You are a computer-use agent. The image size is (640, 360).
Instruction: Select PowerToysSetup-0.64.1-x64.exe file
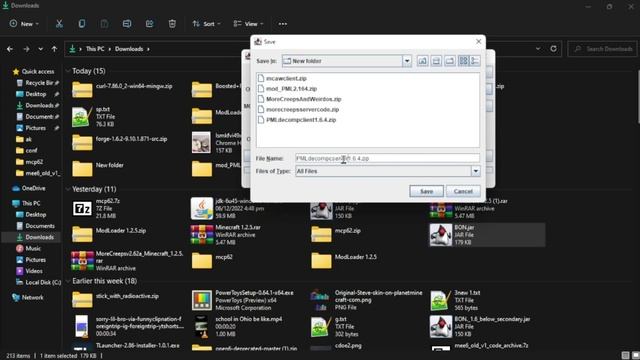tap(242, 300)
